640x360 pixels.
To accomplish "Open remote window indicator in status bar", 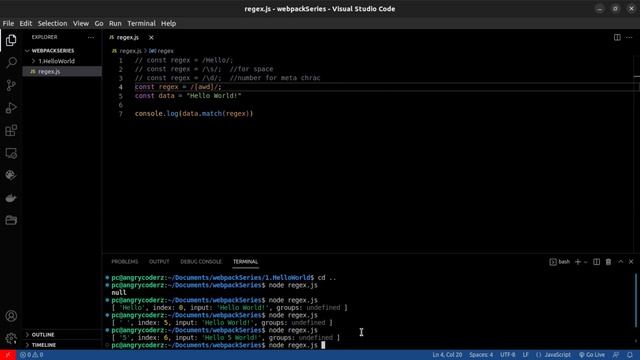I will (8, 355).
